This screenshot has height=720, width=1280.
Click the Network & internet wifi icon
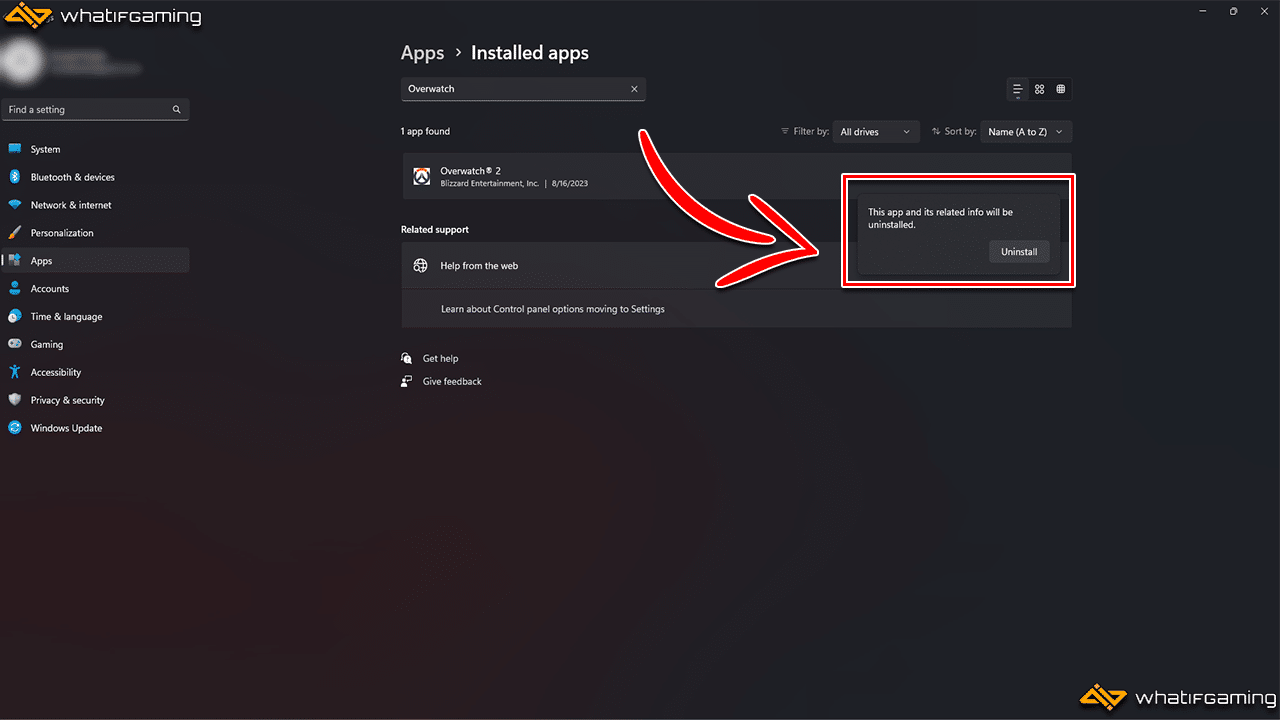[x=15, y=205]
